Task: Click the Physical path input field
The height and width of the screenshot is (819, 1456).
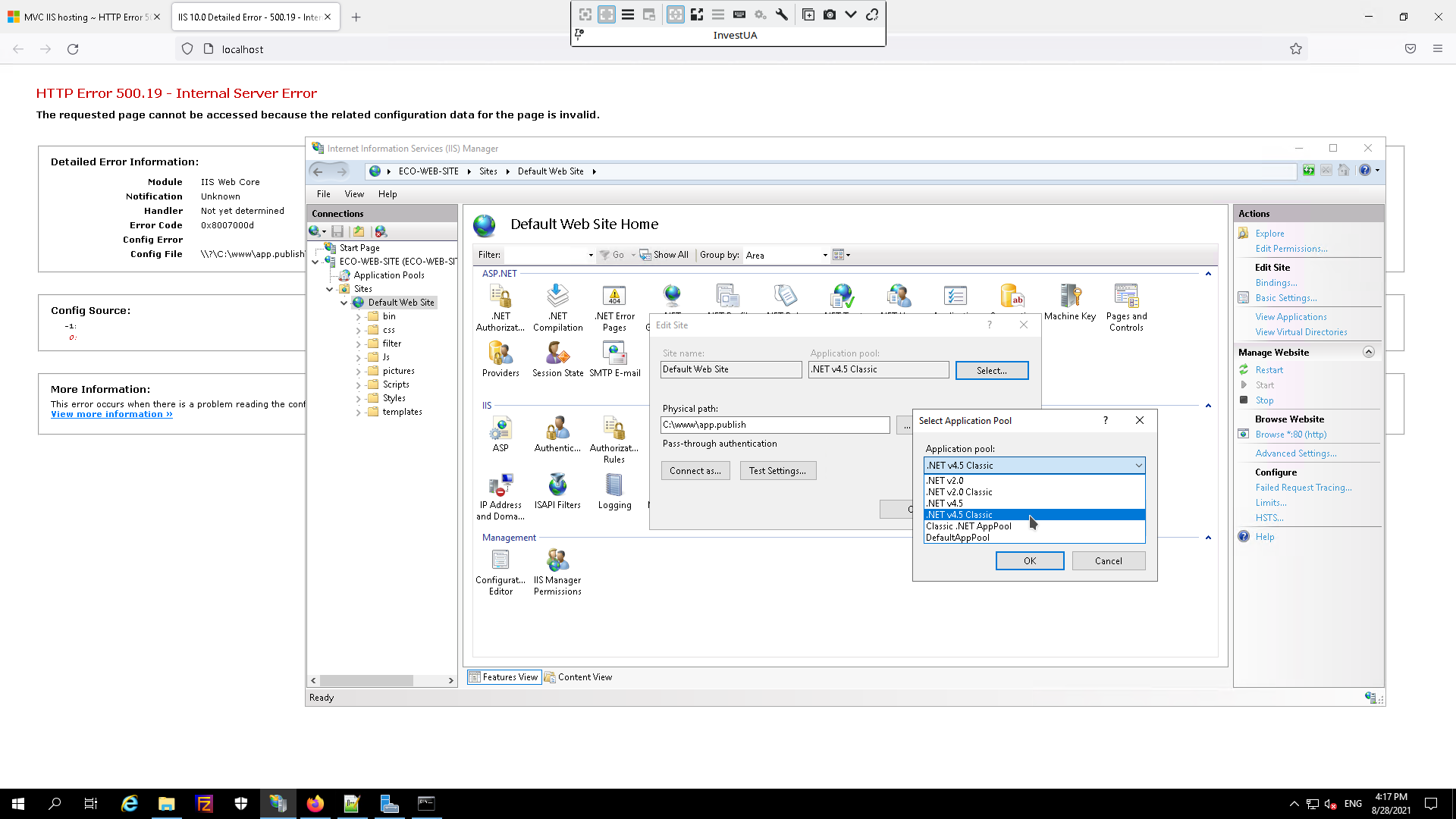Action: 774,425
